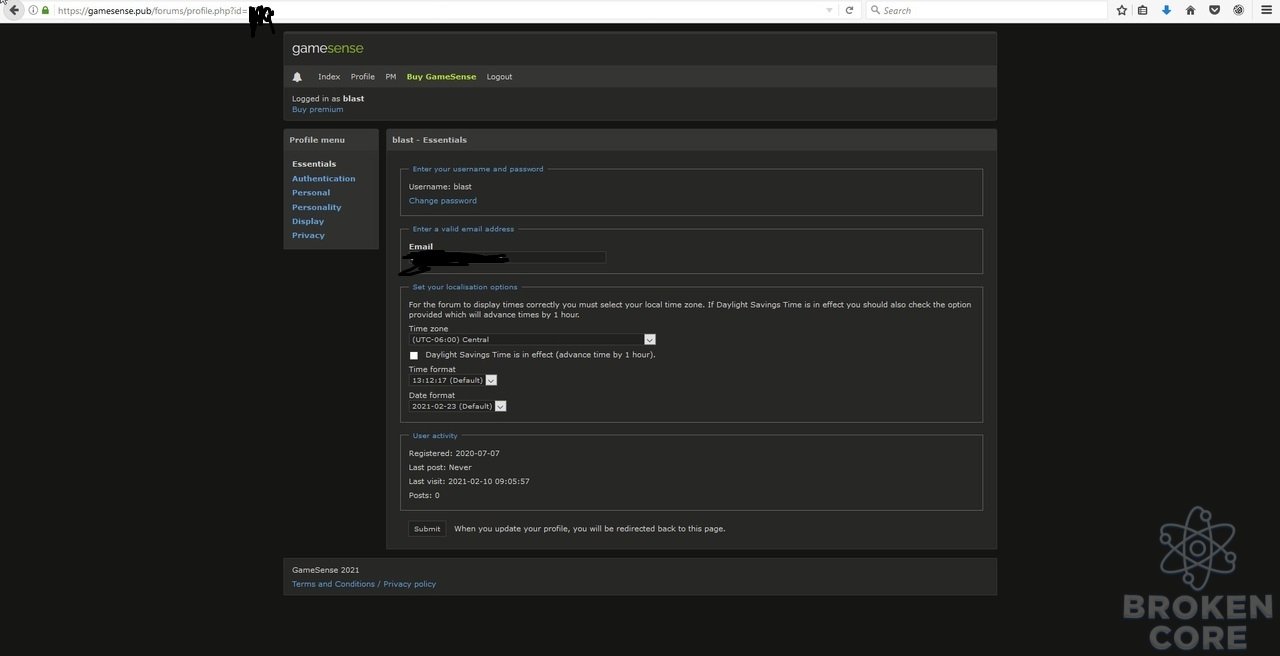This screenshot has width=1280, height=656.
Task: Click the Email input field
Action: (507, 258)
